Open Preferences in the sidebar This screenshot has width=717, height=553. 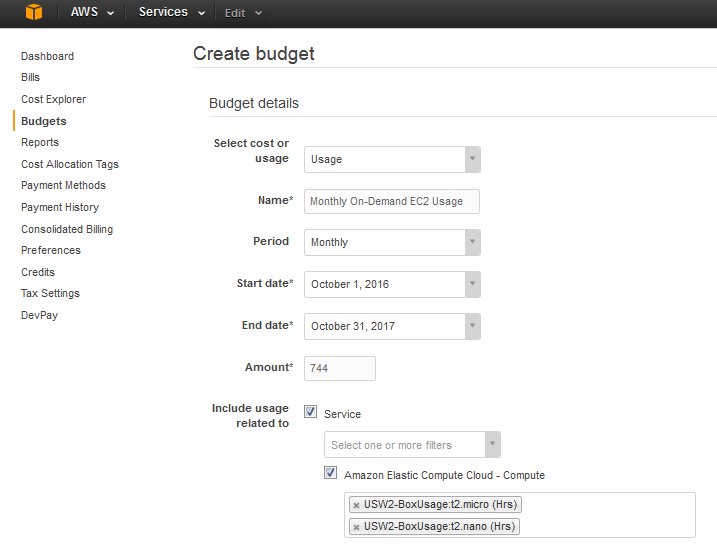(51, 250)
